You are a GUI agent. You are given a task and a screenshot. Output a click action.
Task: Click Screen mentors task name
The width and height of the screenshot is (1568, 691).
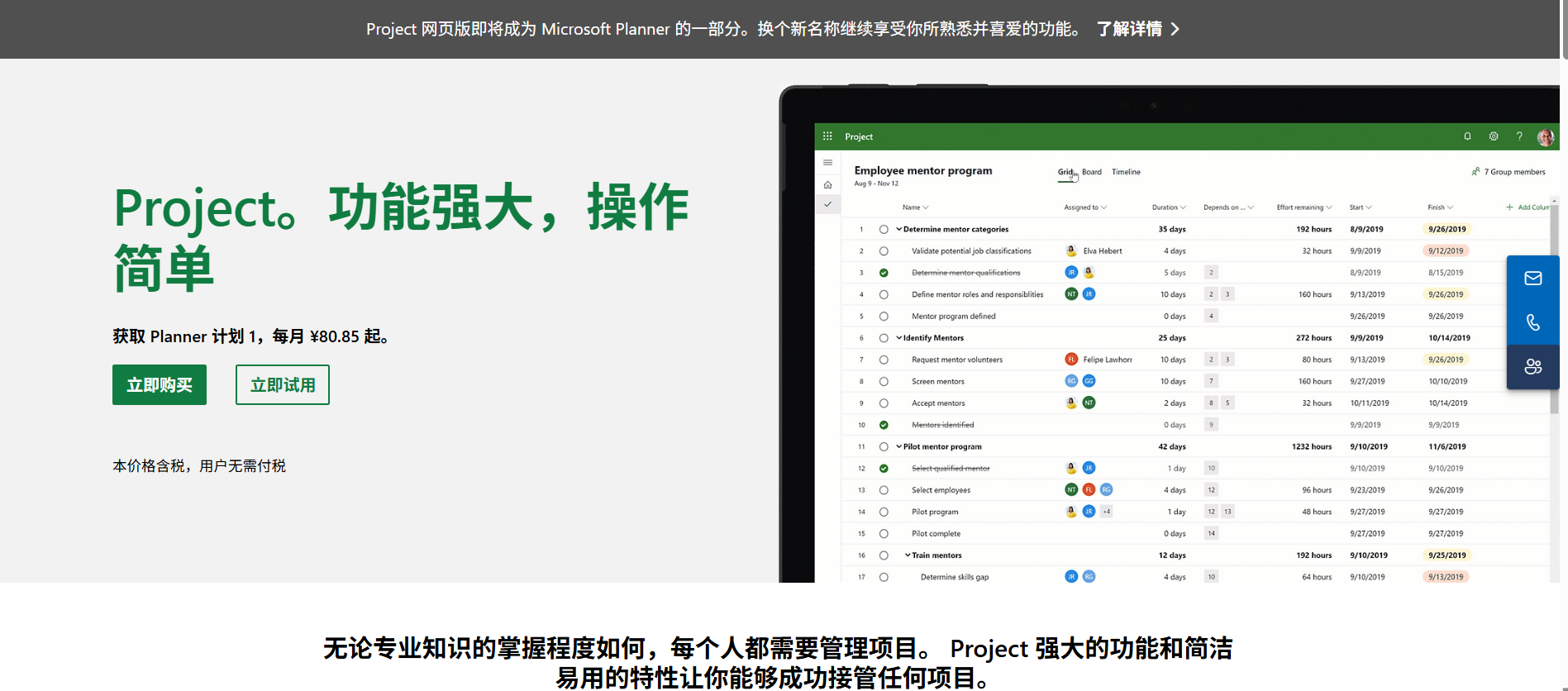938,382
